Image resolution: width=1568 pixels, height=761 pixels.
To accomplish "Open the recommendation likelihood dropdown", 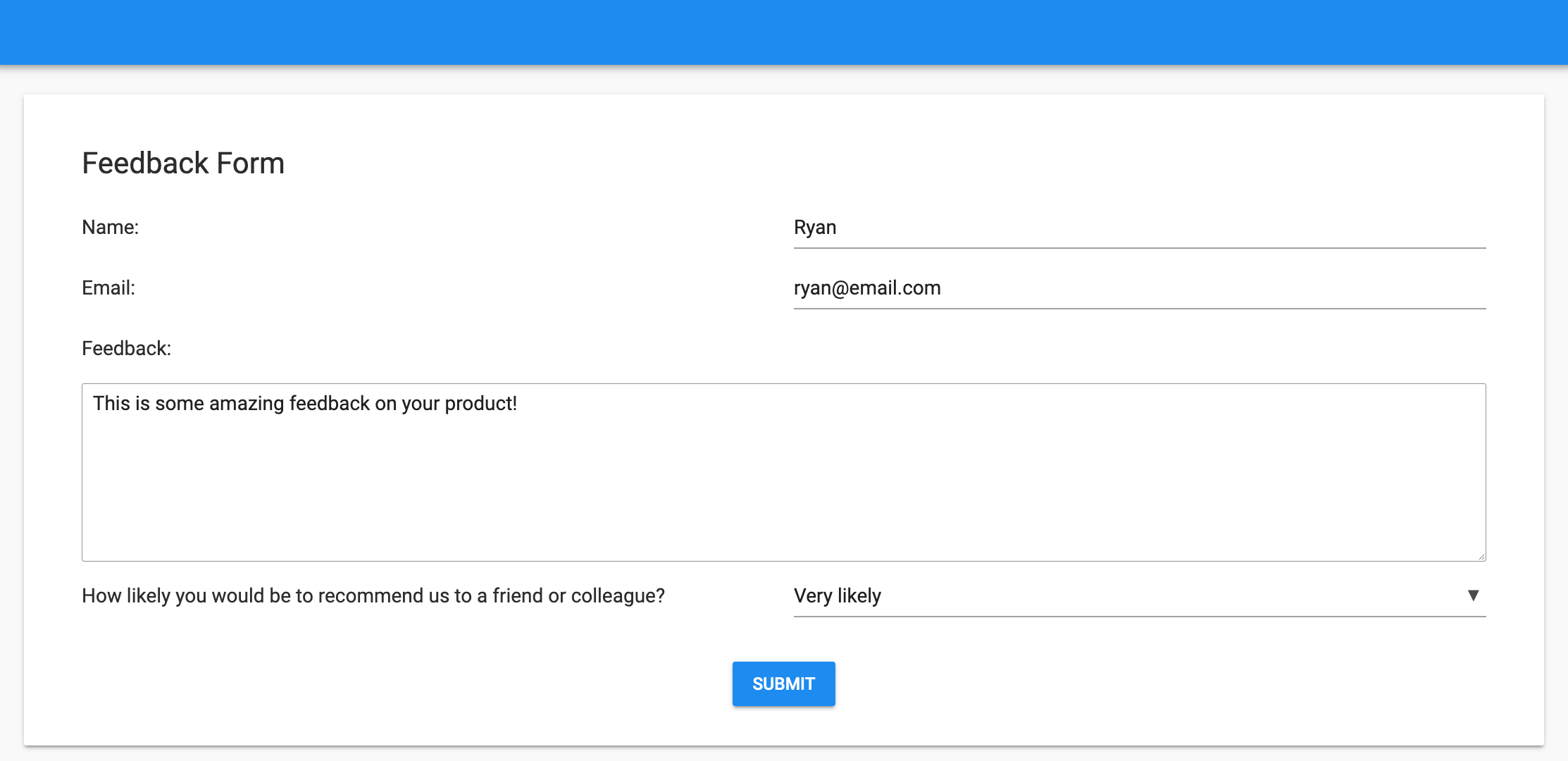I will pyautogui.click(x=1127, y=596).
